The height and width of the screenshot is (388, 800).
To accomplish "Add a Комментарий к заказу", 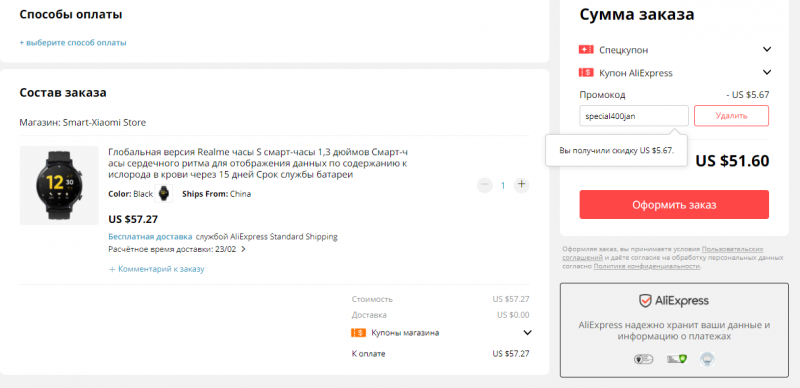I will tap(156, 269).
